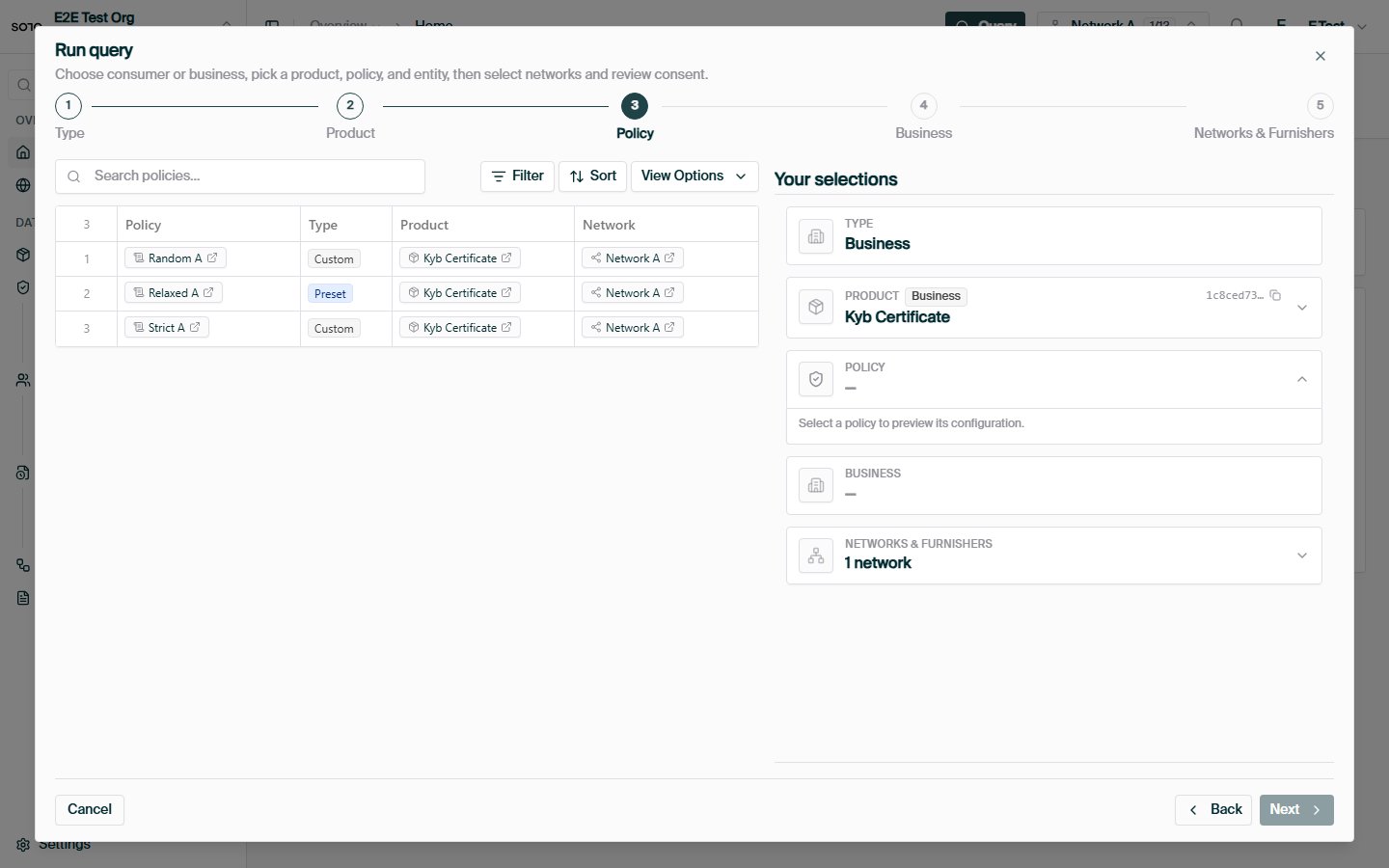Expand the Product Kyb Certificate selection

coord(1302,308)
